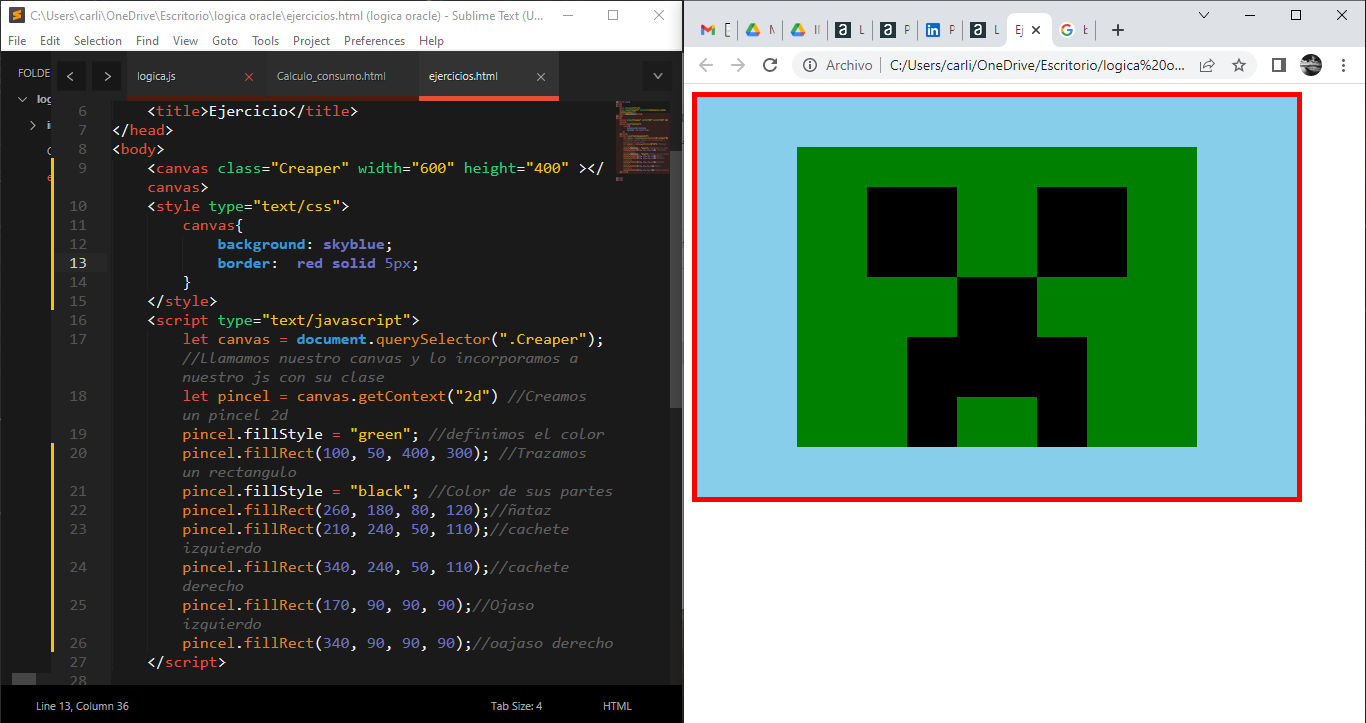Click Chrome's back arrow button
1366x723 pixels.
[706, 65]
